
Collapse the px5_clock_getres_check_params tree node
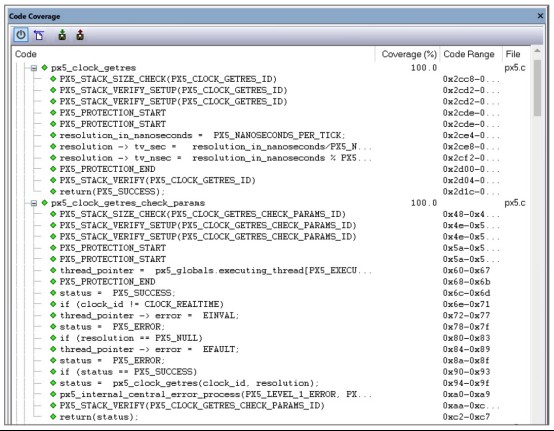tap(34, 203)
